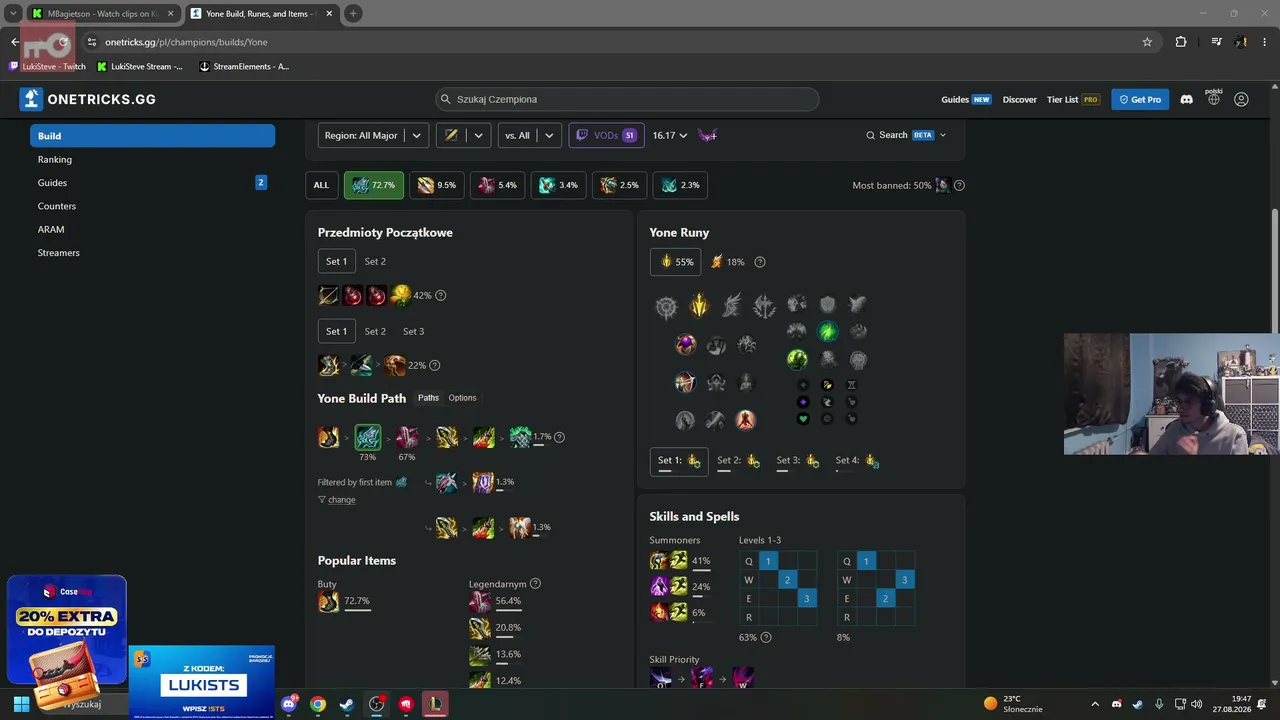Filter builds by 9.5% first item

click(x=437, y=185)
